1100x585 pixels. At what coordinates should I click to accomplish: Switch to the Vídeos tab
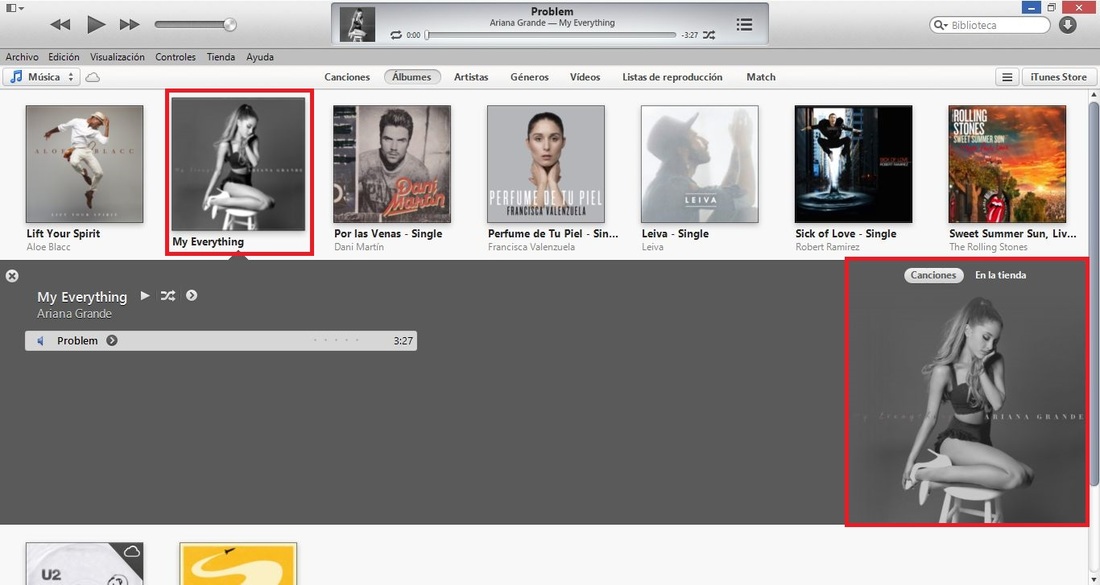585,77
